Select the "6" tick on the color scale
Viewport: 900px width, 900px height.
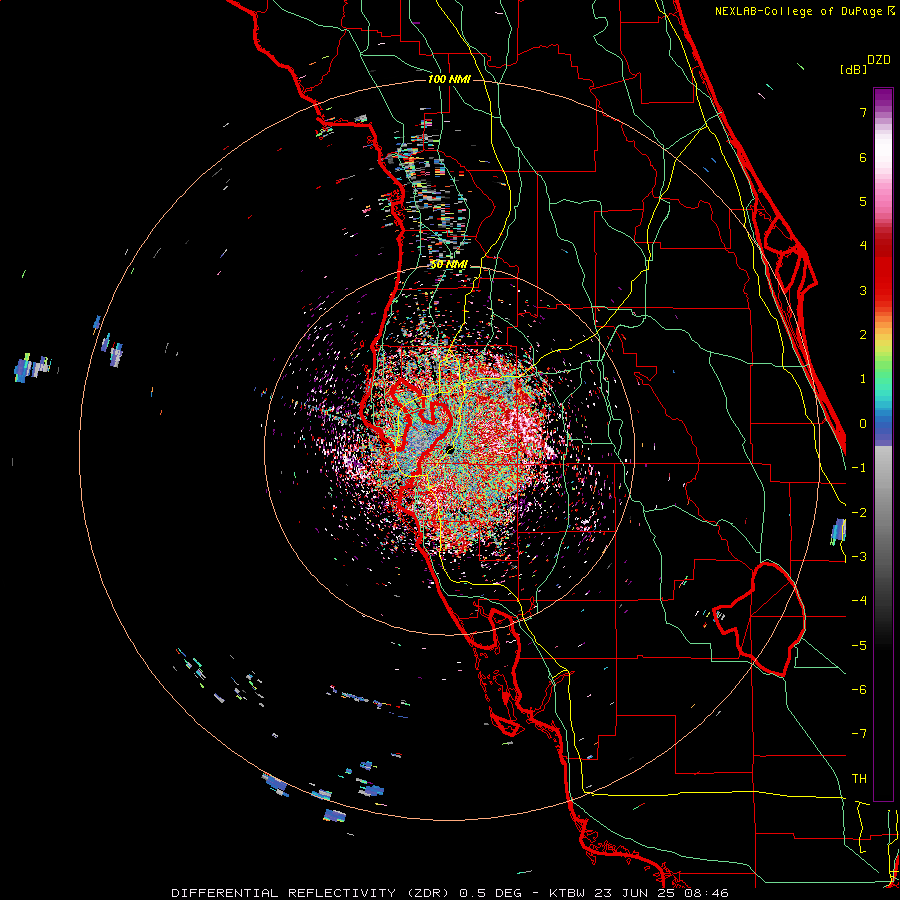click(x=863, y=157)
